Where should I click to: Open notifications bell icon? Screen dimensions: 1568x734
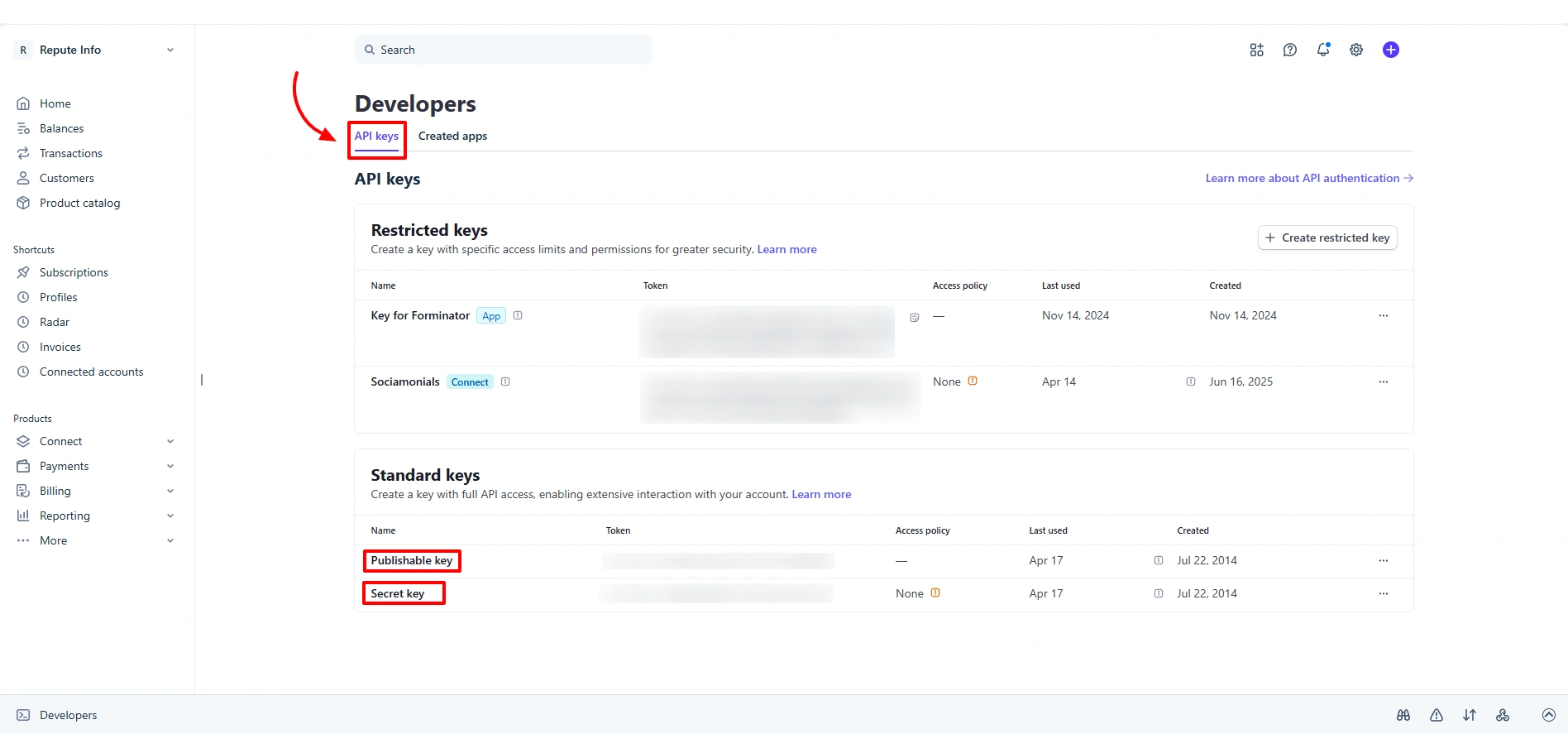(x=1323, y=50)
